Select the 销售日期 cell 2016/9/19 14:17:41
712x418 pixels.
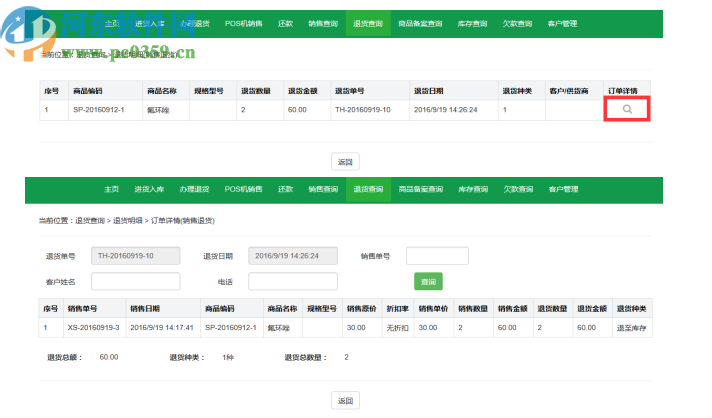pyautogui.click(x=162, y=328)
